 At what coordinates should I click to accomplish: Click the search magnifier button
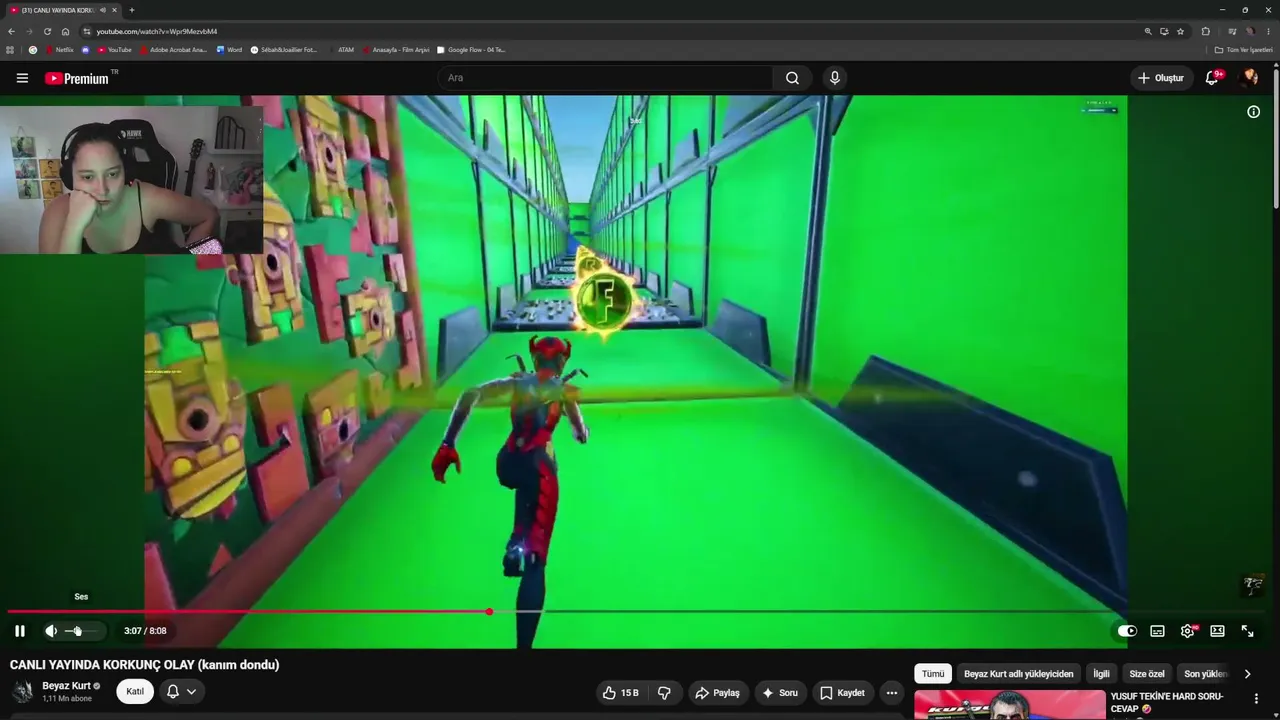tap(792, 78)
